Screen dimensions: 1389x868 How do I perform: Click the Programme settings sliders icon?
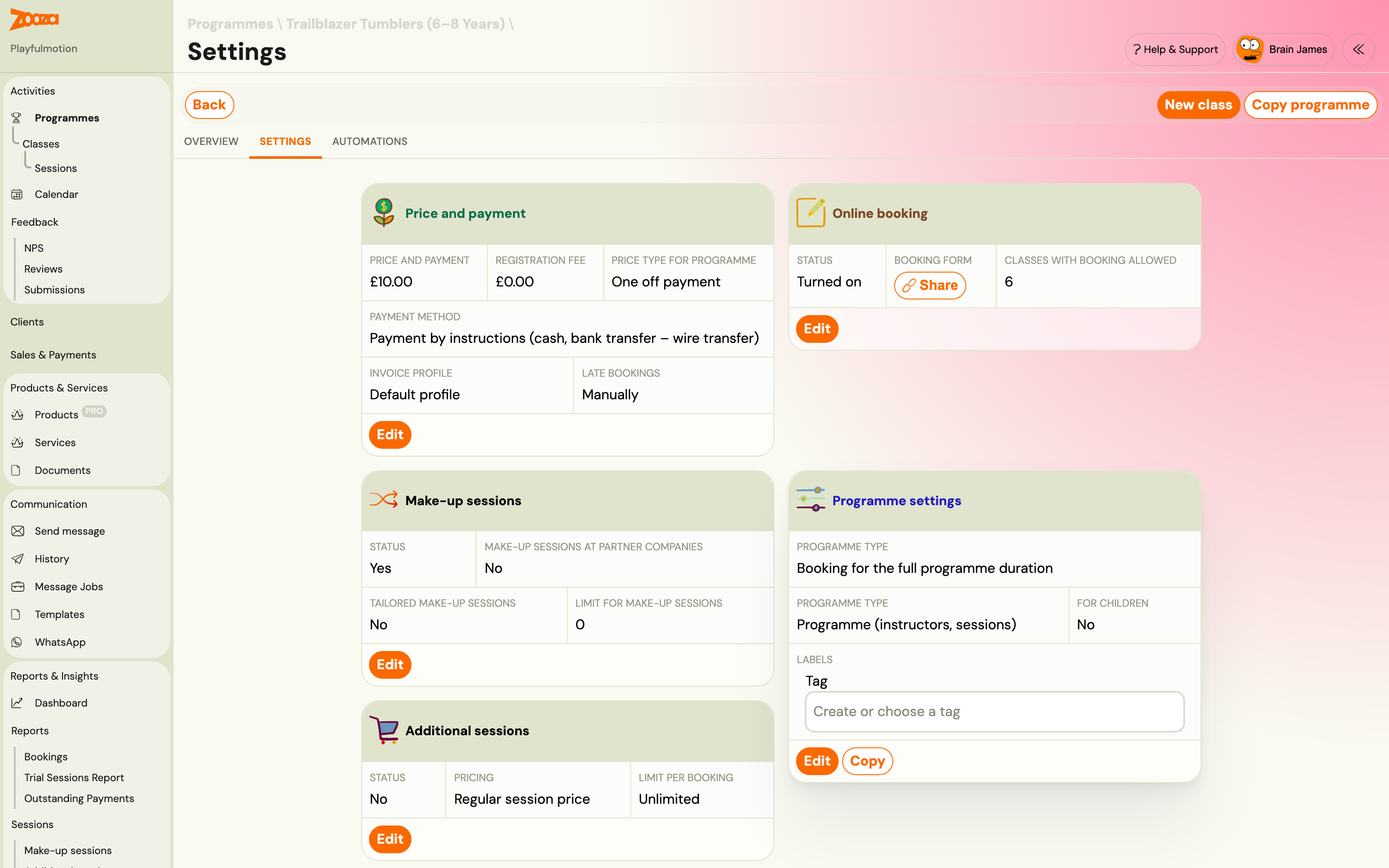(810, 500)
